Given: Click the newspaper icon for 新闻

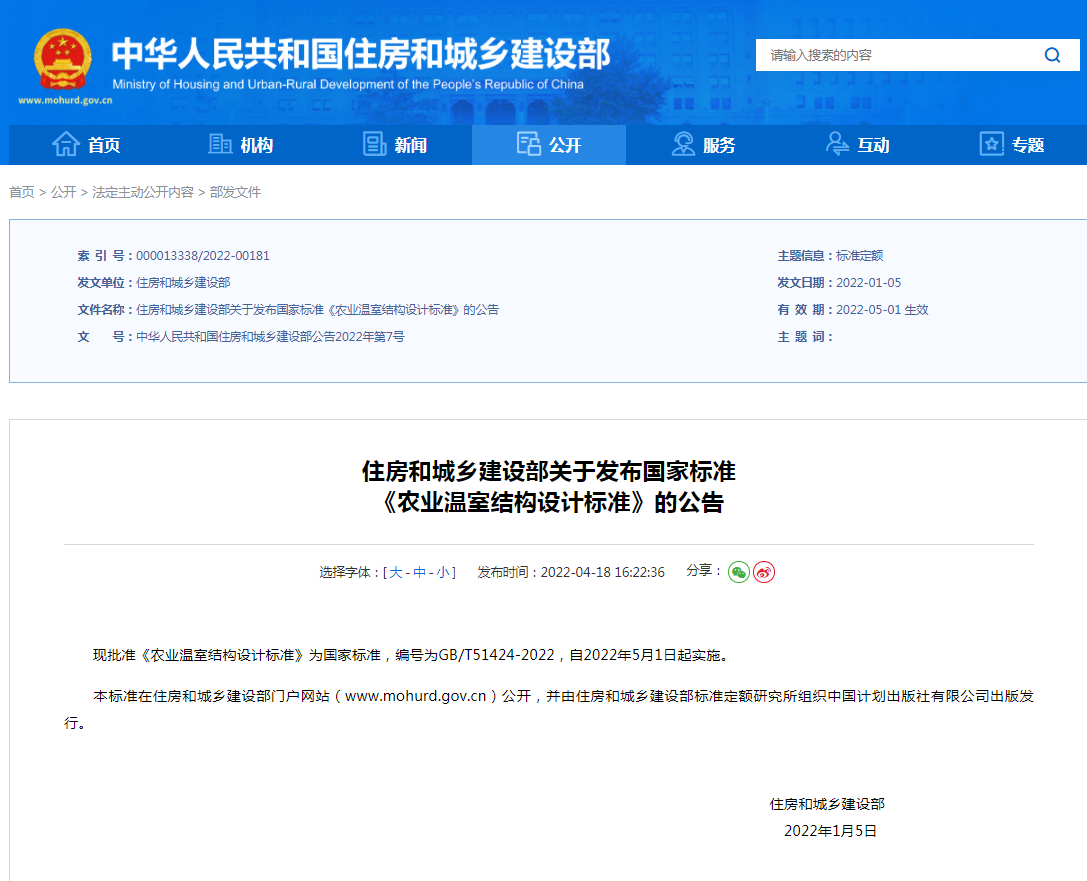Looking at the screenshot, I should (375, 145).
